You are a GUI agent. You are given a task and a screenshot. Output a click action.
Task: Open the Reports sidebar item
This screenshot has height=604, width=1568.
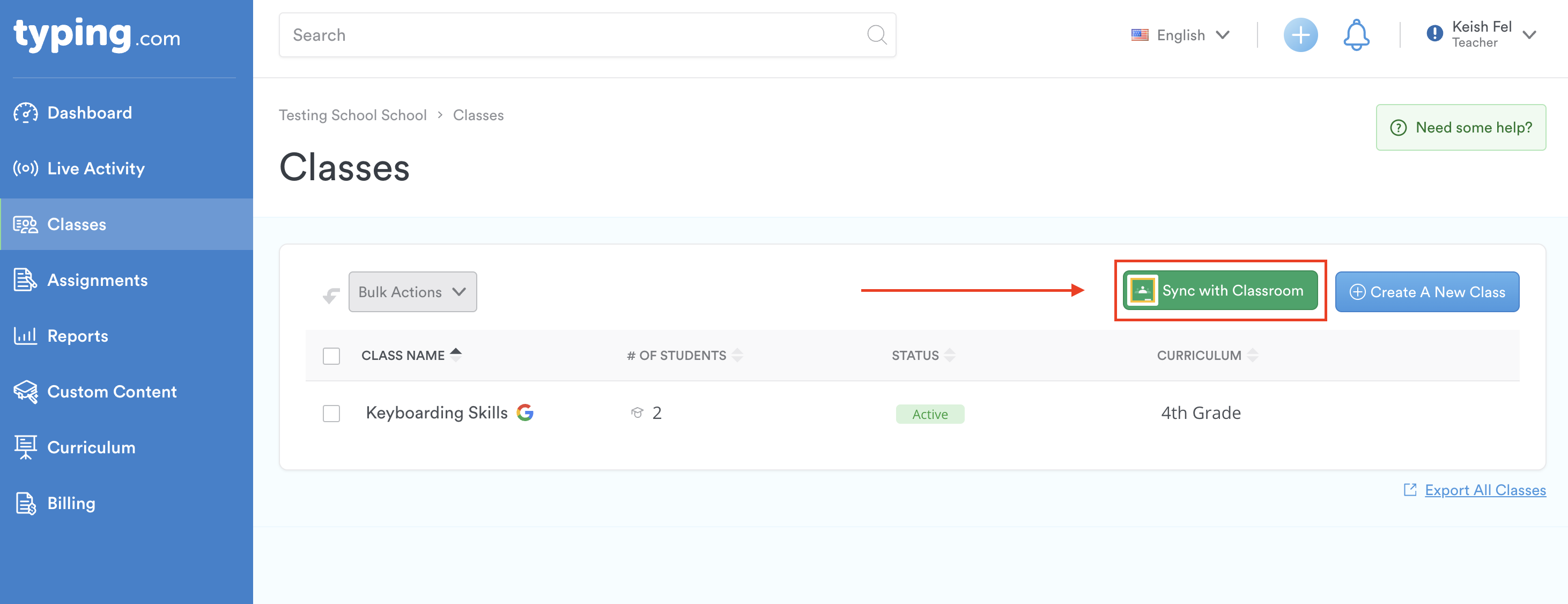click(77, 336)
